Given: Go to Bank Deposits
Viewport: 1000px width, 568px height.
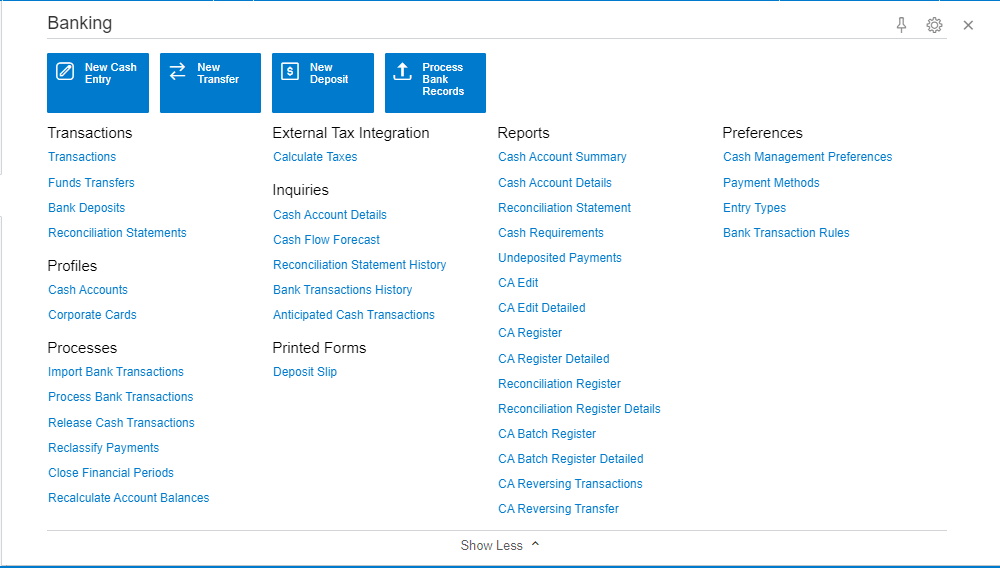Looking at the screenshot, I should click(x=87, y=208).
